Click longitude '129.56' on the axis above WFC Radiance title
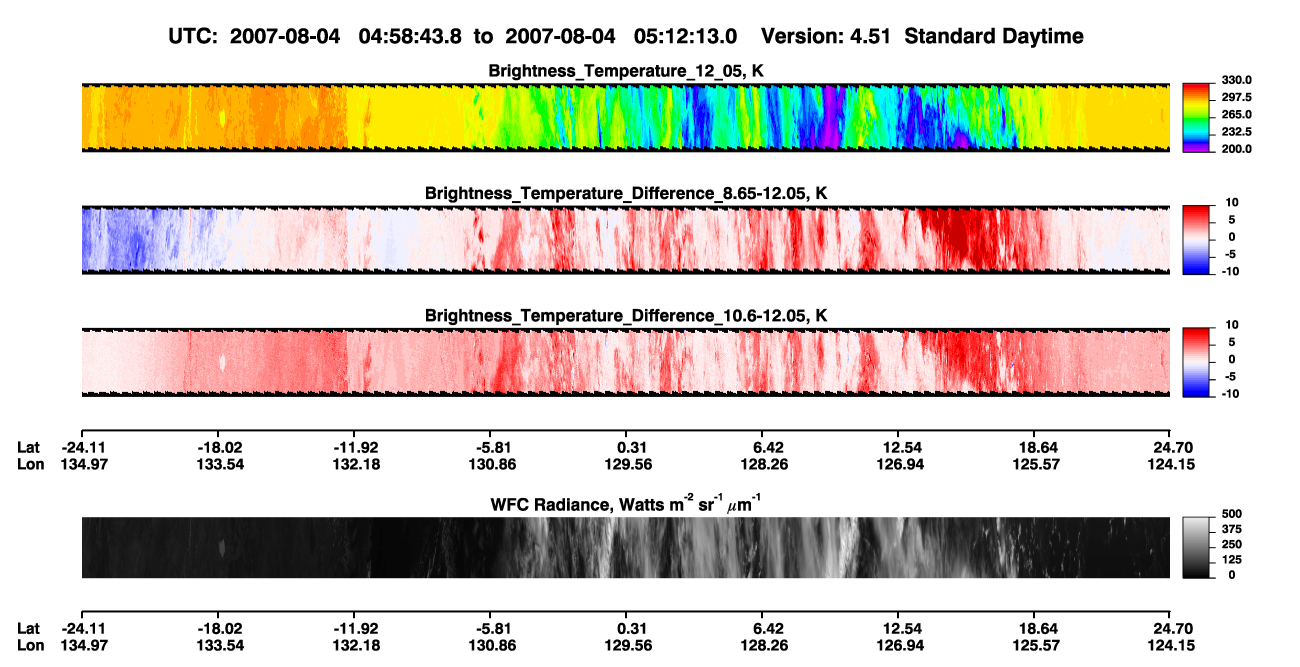The height and width of the screenshot is (667, 1300). click(625, 464)
